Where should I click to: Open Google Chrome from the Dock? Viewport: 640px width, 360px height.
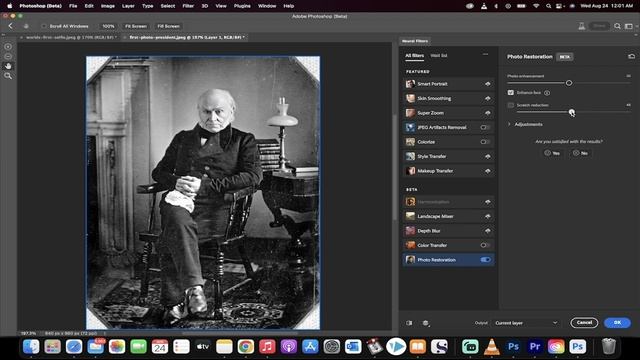(x=245, y=347)
